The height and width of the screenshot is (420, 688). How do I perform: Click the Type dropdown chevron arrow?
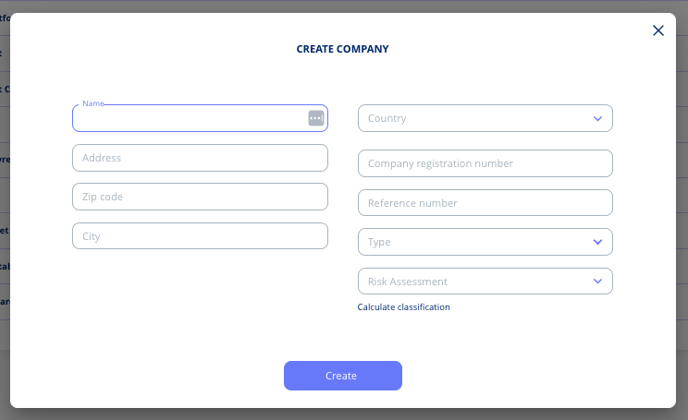click(598, 242)
